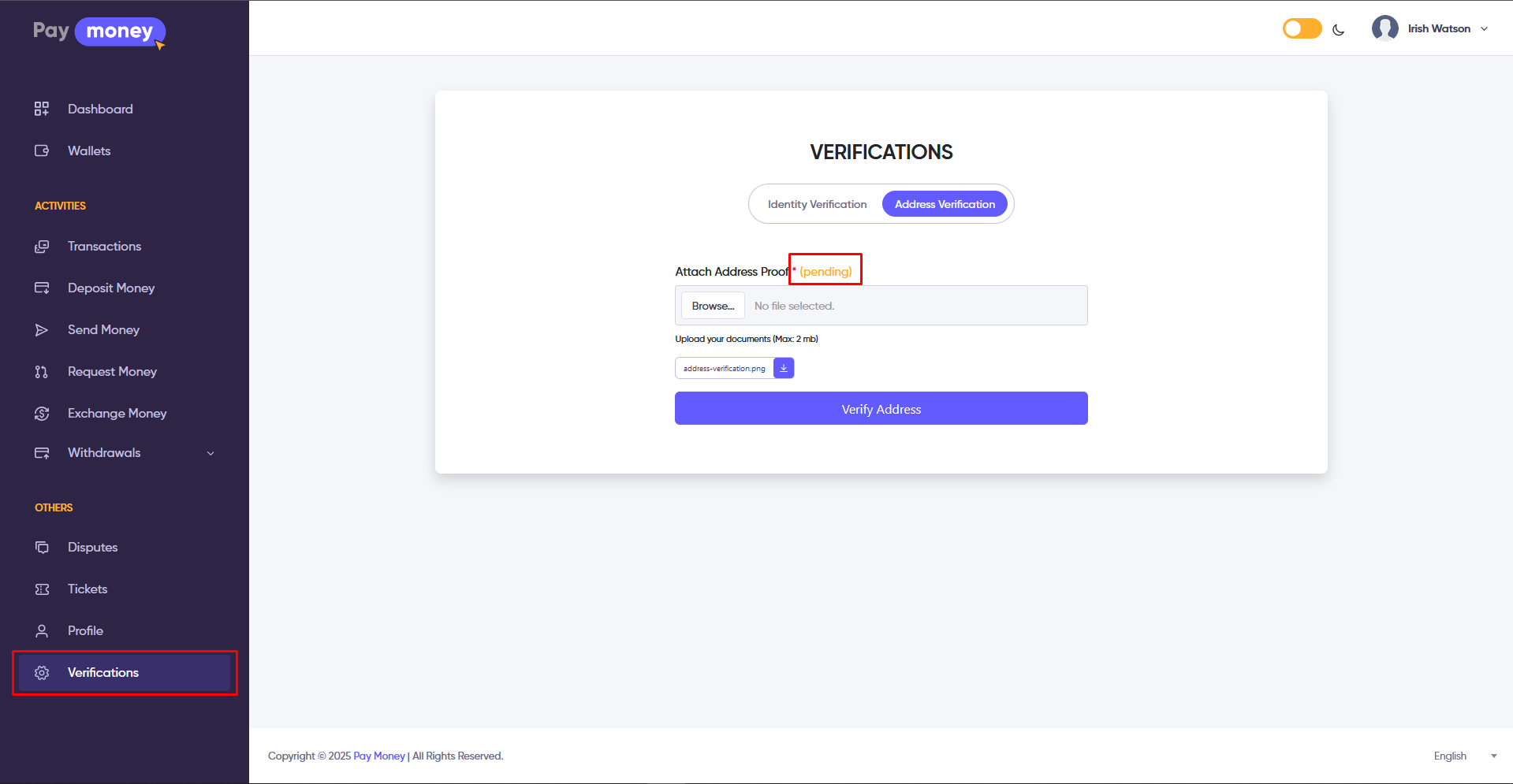Click the Disputes icon in sidebar
Viewport: 1513px width, 784px height.
click(x=42, y=547)
